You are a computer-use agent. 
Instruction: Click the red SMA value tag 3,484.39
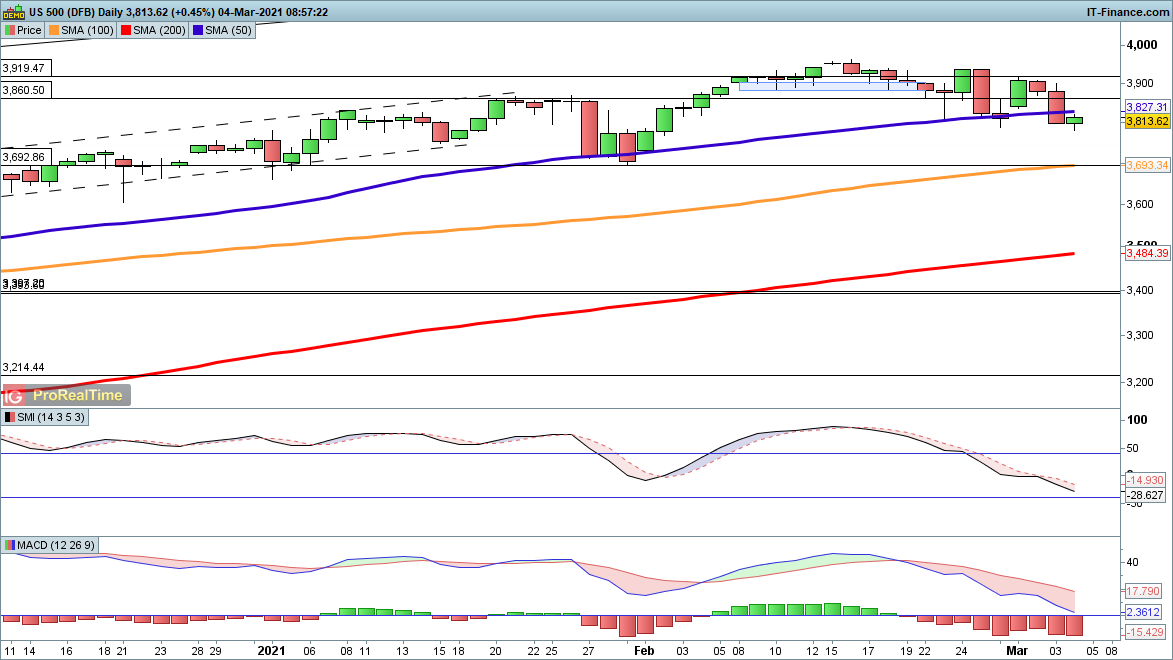[1147, 254]
